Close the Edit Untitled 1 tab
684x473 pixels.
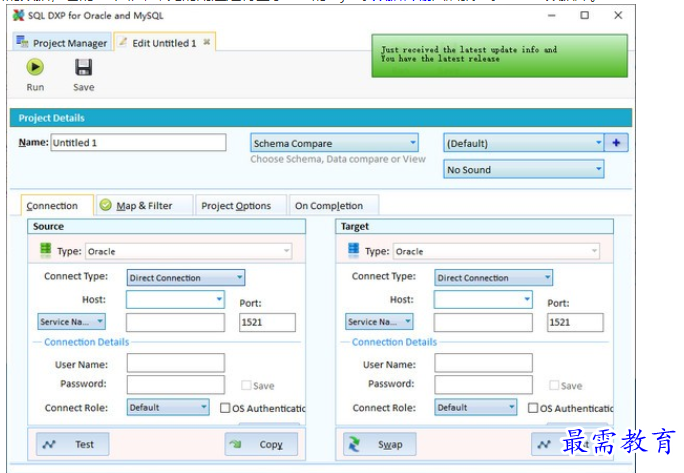point(207,42)
